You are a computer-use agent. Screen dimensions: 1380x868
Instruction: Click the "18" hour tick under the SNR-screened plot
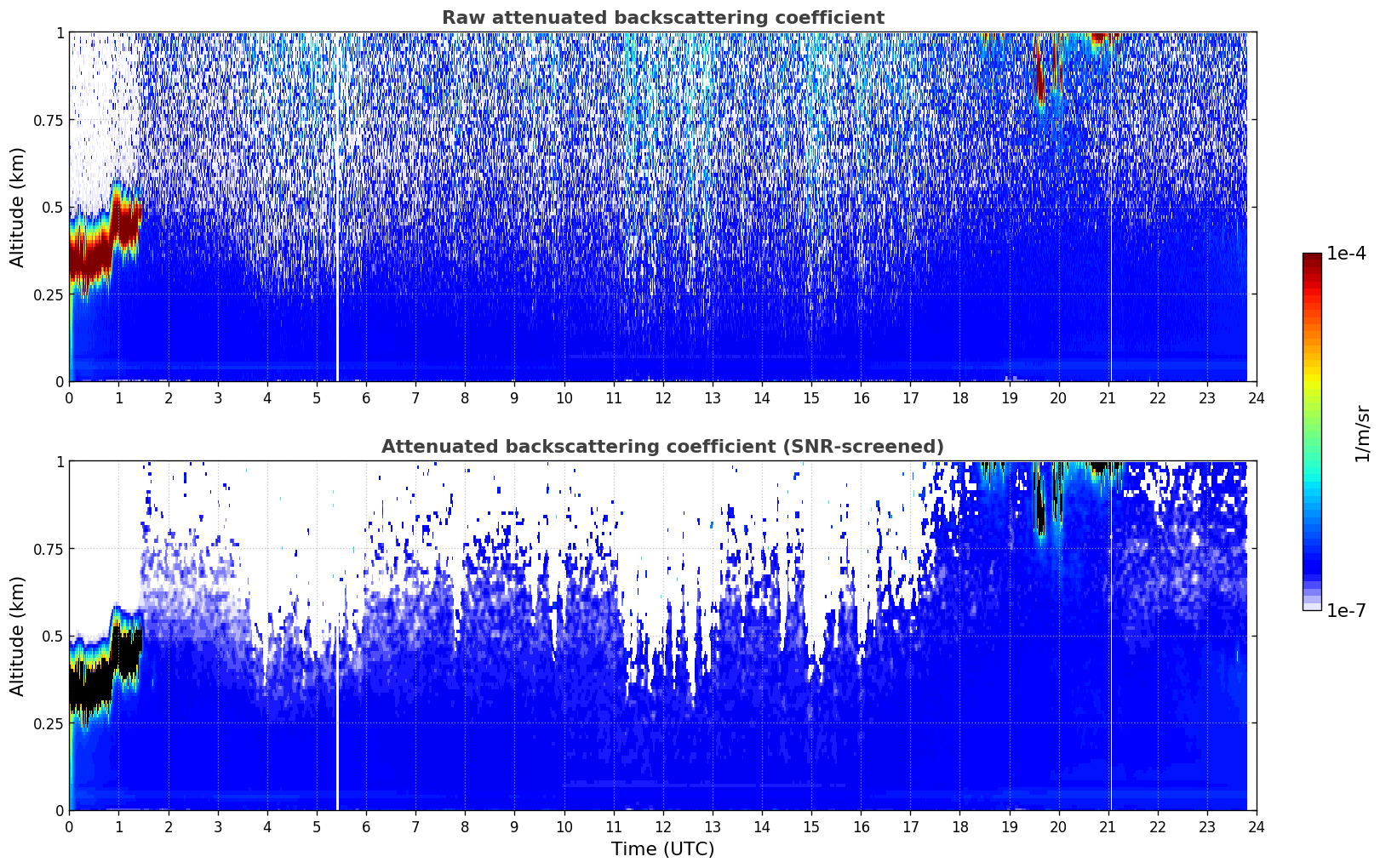[959, 826]
